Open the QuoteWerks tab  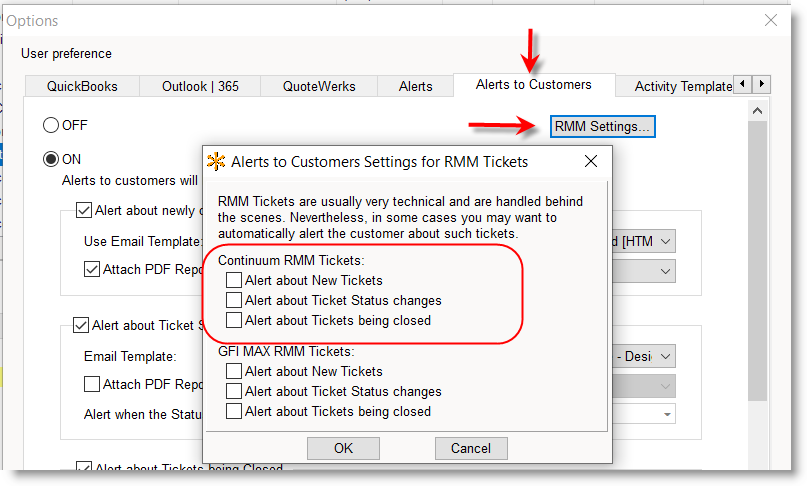(318, 86)
